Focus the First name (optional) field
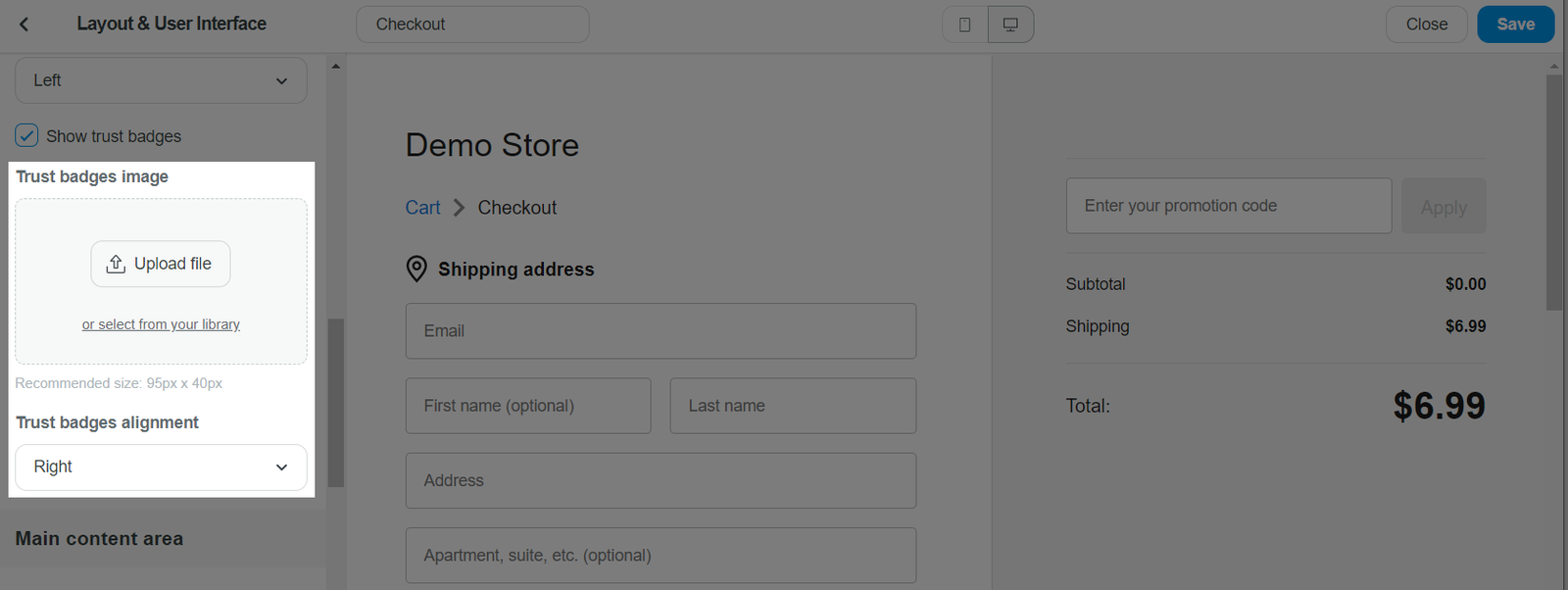 528,406
